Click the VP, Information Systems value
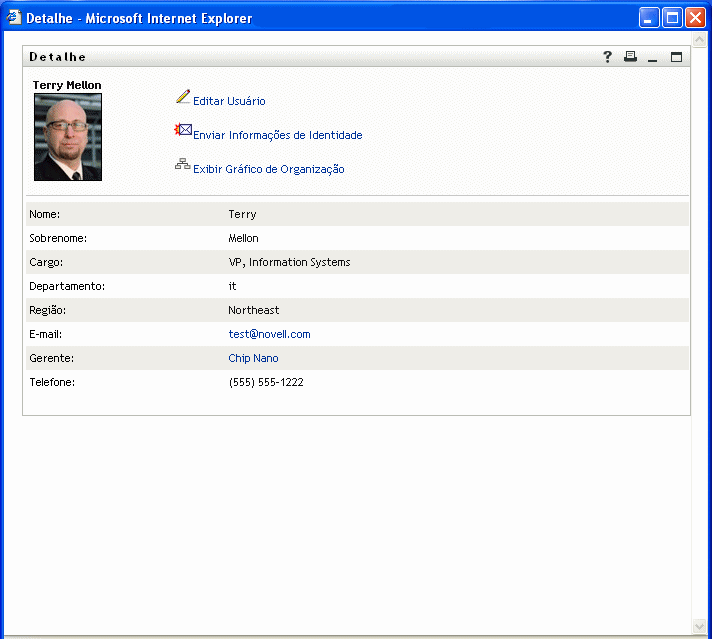This screenshot has width=712, height=639. (289, 263)
